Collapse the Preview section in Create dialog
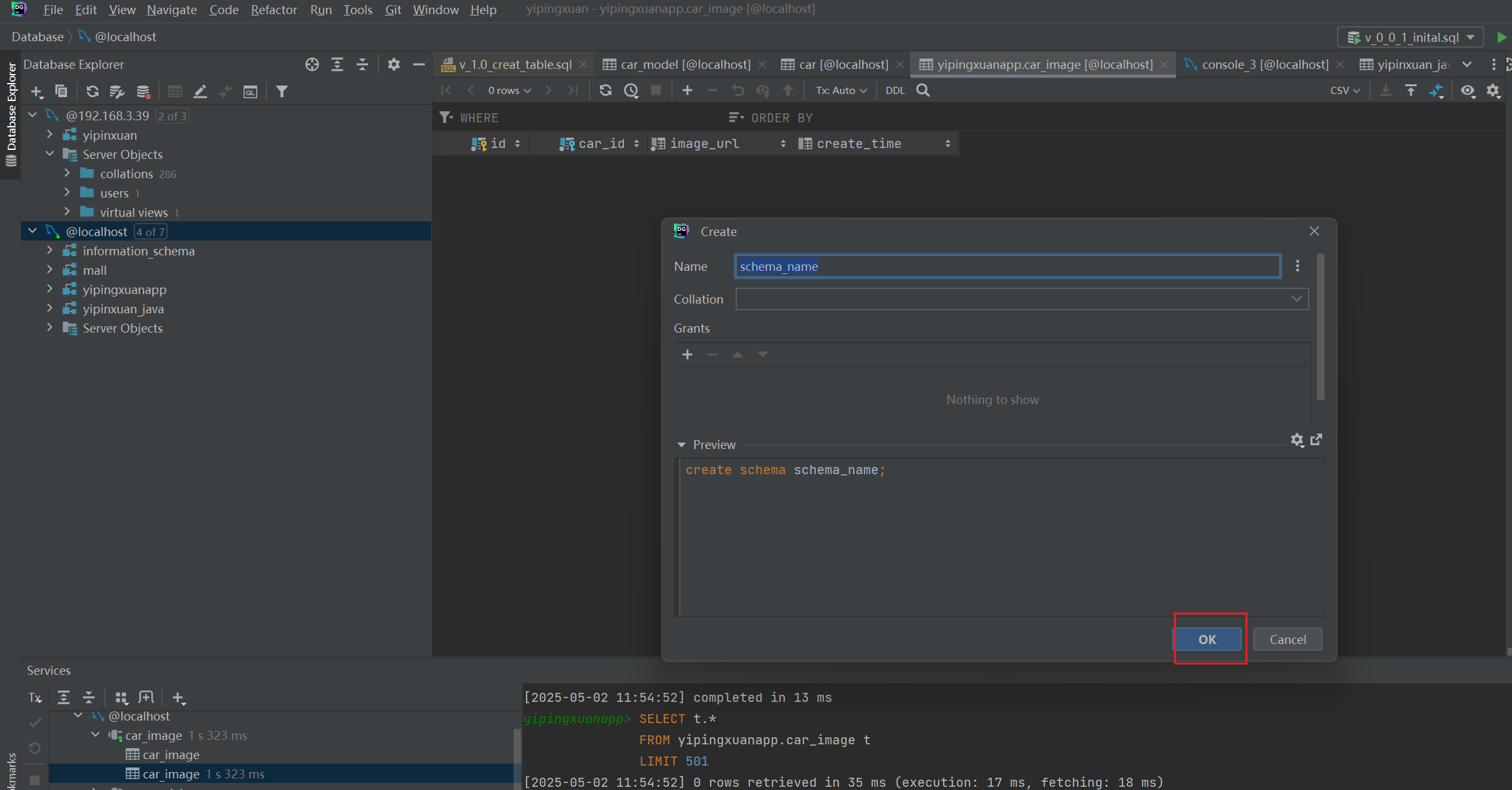Image resolution: width=1512 pixels, height=790 pixels. 682,445
